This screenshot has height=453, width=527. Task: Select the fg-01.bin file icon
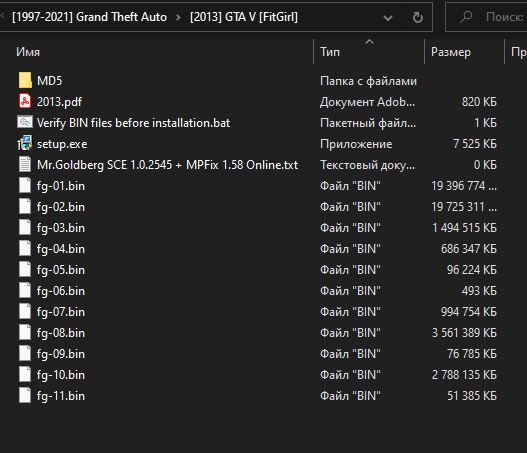pyautogui.click(x=25, y=186)
